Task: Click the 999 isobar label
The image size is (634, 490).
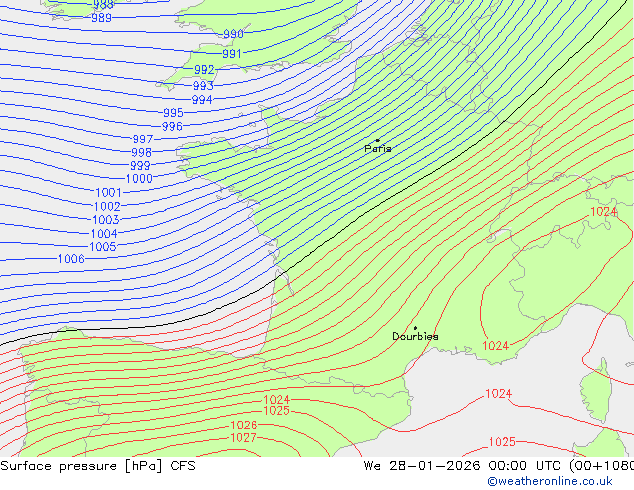Action: click(140, 165)
